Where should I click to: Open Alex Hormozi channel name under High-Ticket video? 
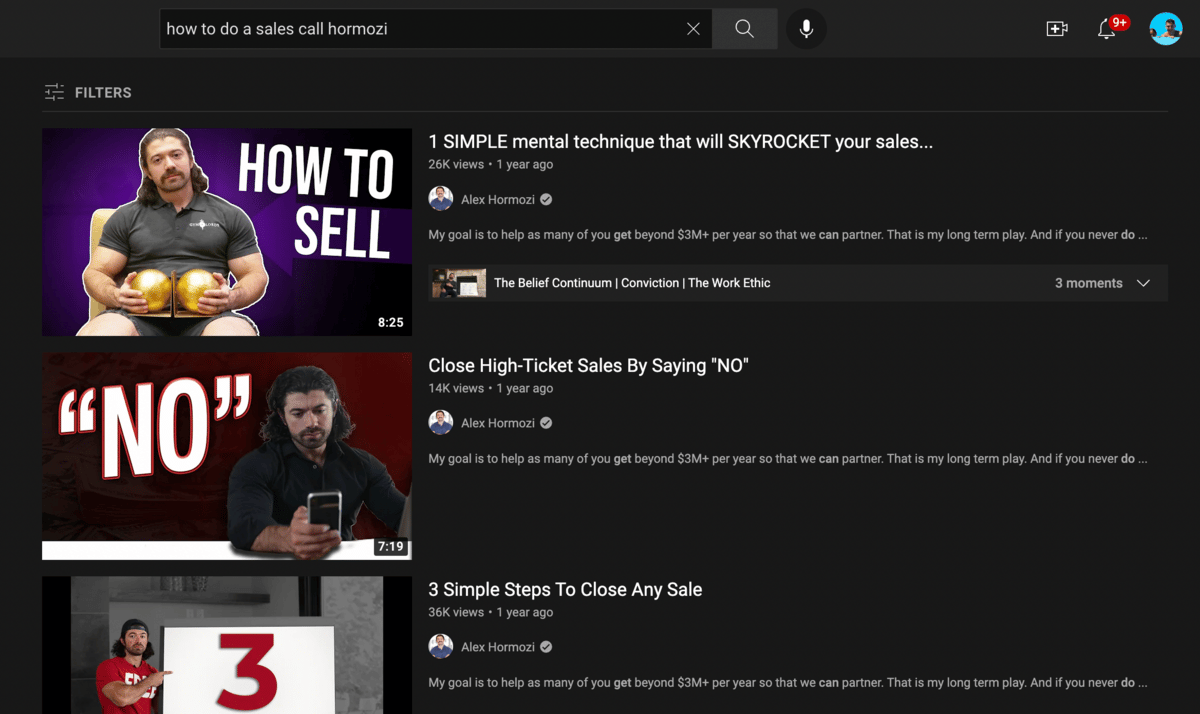[497, 423]
